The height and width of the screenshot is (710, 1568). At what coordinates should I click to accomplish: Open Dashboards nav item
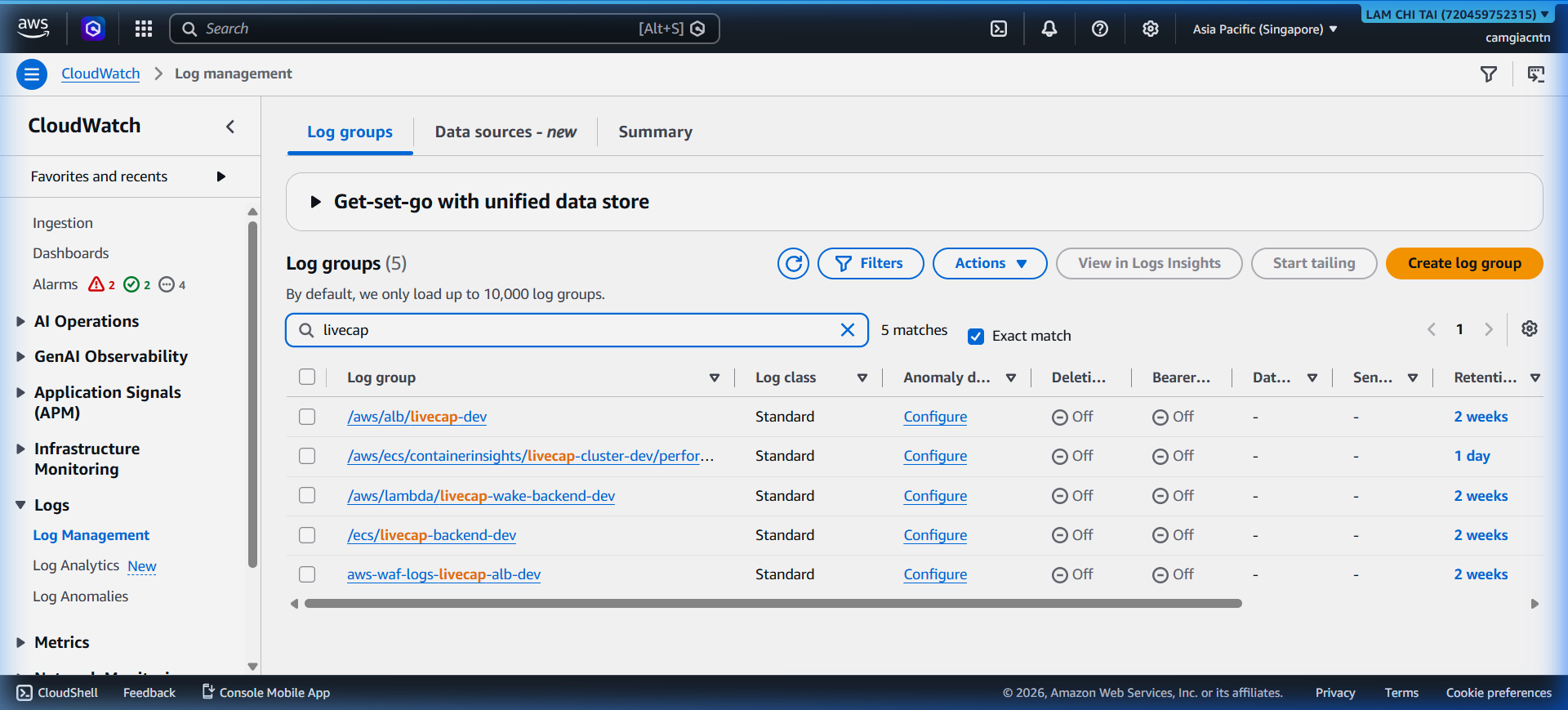(70, 253)
